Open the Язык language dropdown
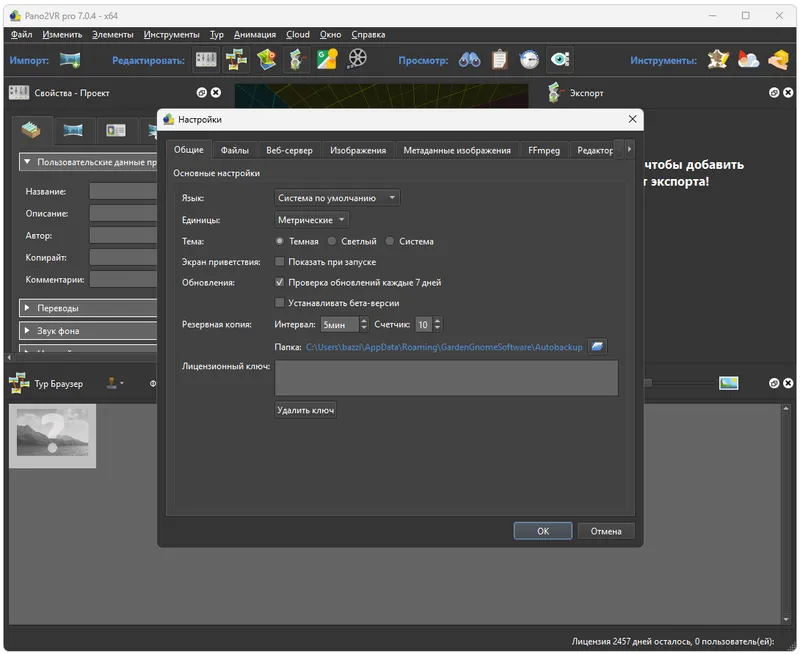This screenshot has height=654, width=800. pyautogui.click(x=337, y=197)
